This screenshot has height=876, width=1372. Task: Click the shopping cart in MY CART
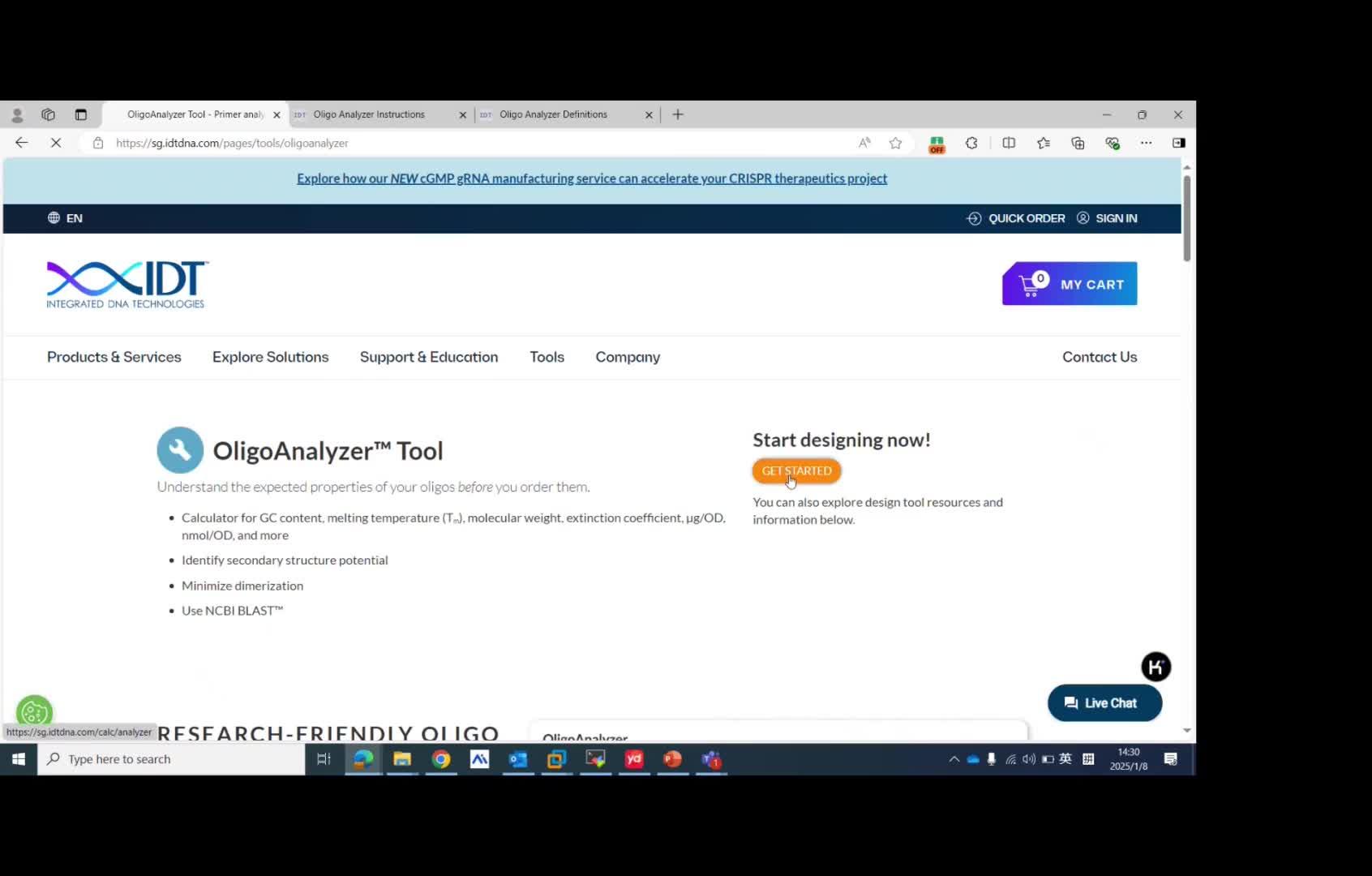pyautogui.click(x=1028, y=283)
